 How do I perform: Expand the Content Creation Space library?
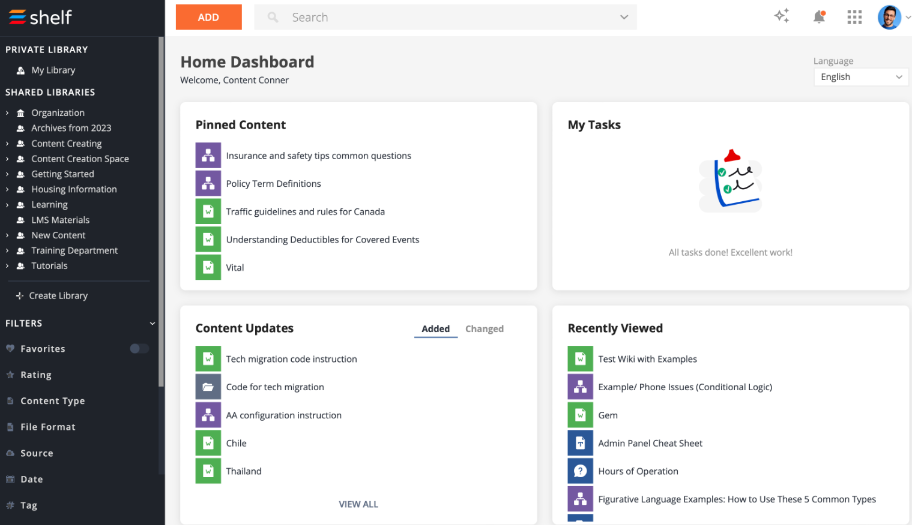(7, 159)
